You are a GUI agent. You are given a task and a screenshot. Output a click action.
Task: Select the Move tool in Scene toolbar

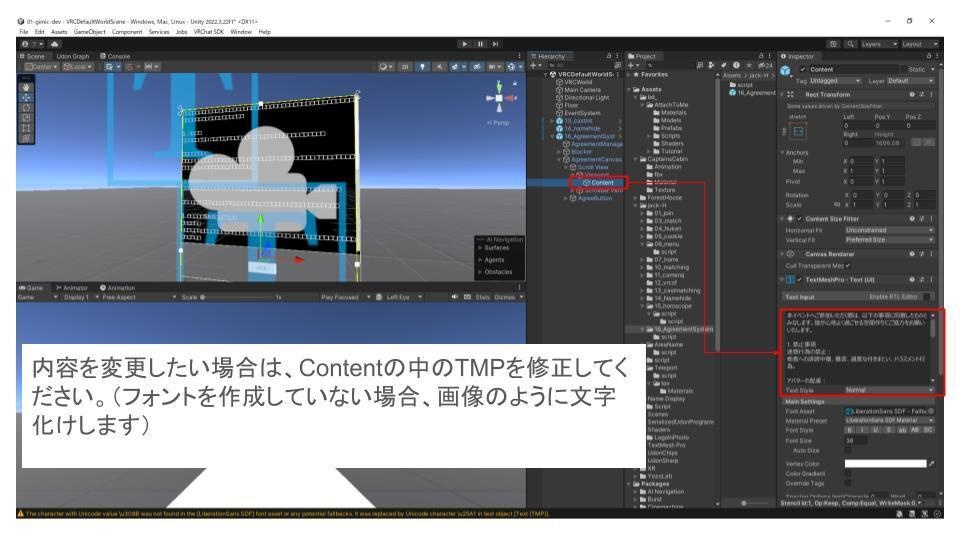[x=26, y=98]
